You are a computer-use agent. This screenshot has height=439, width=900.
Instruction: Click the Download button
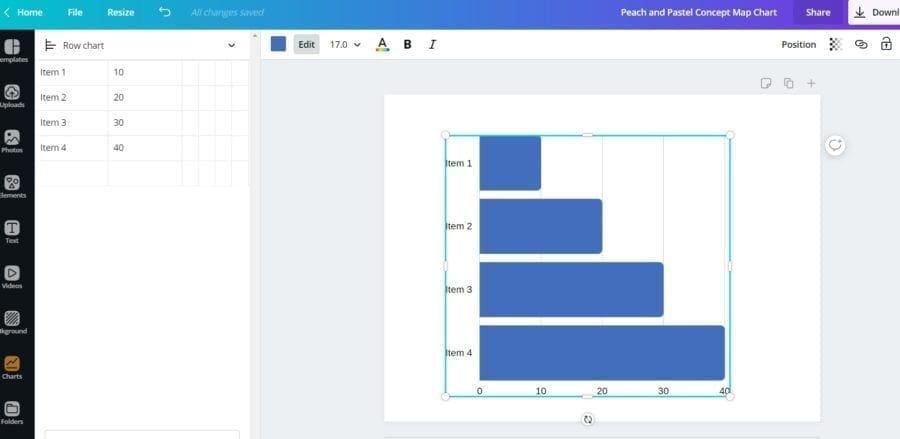[876, 12]
